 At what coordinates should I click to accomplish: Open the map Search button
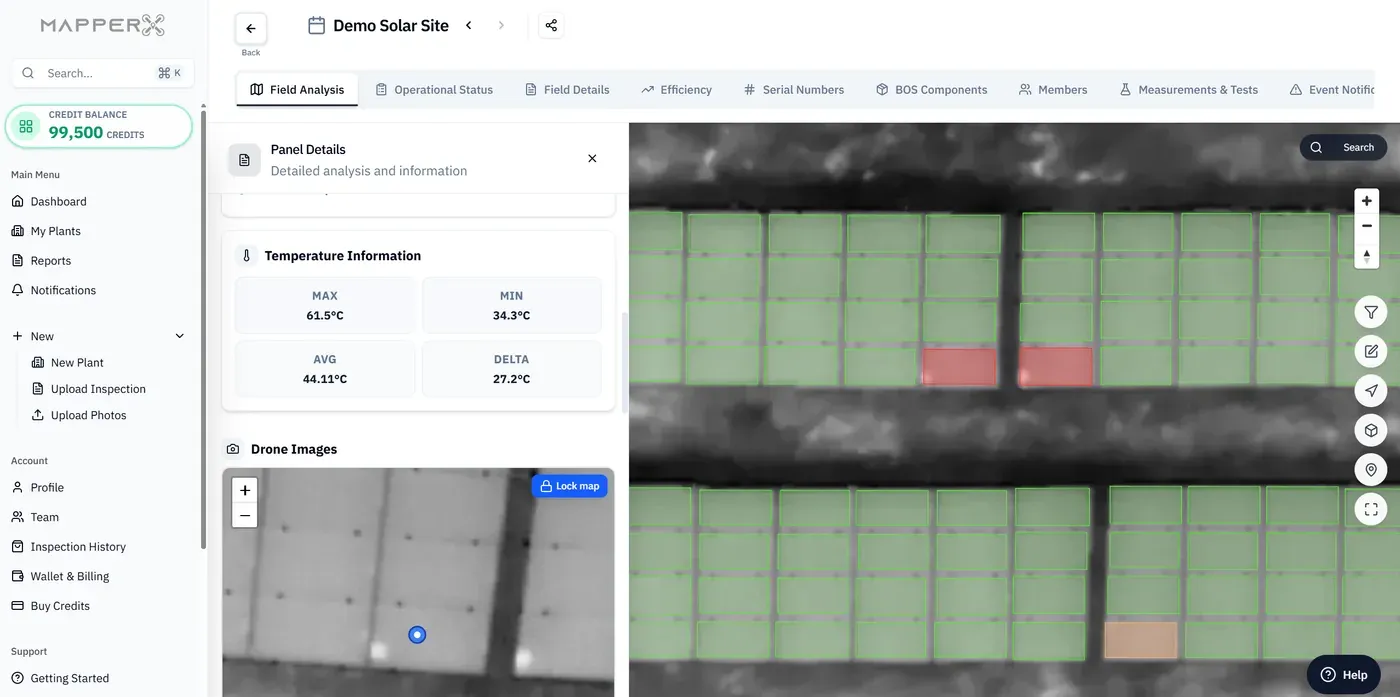point(1343,147)
